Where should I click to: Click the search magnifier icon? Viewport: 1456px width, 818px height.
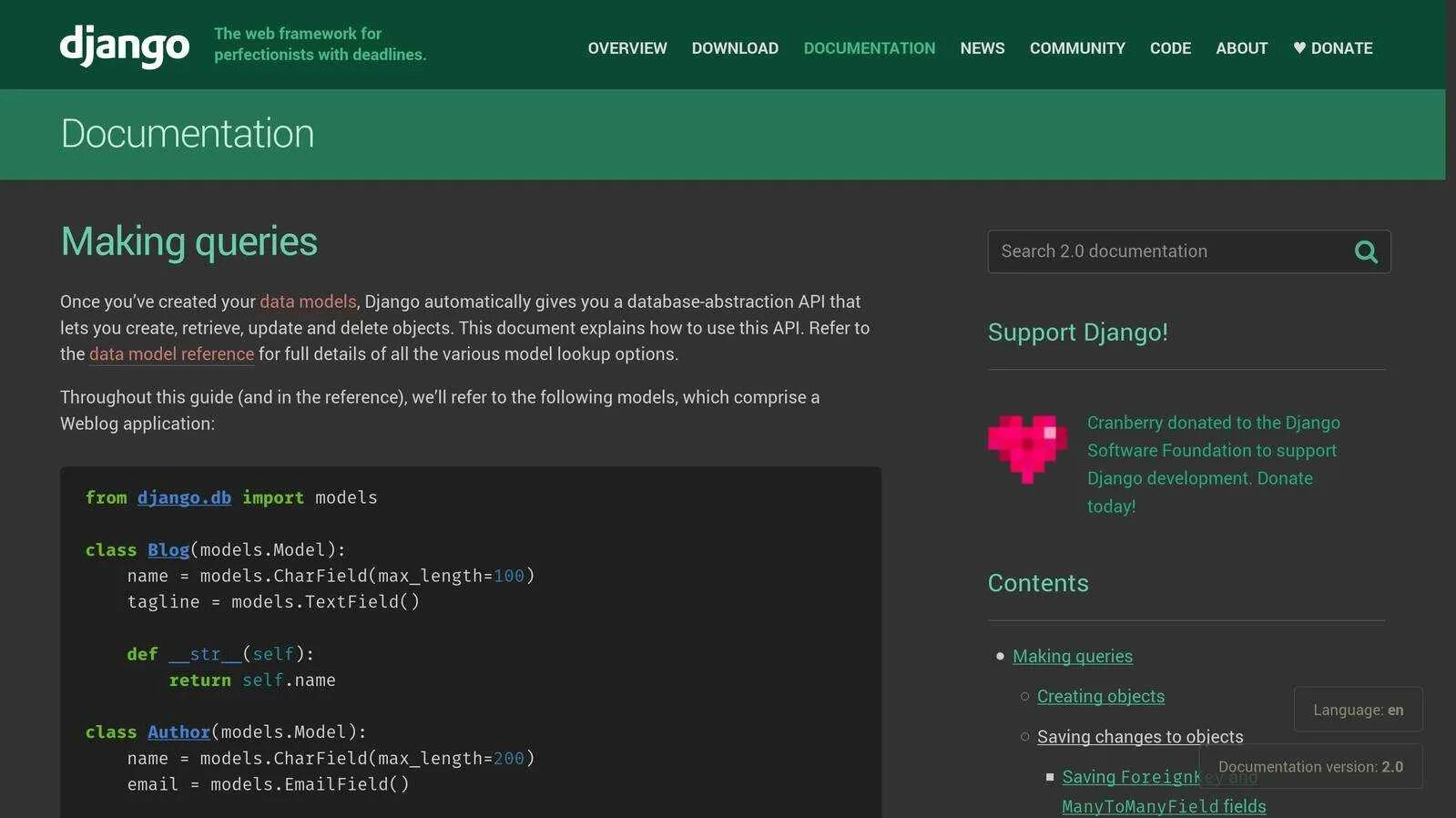[1365, 251]
